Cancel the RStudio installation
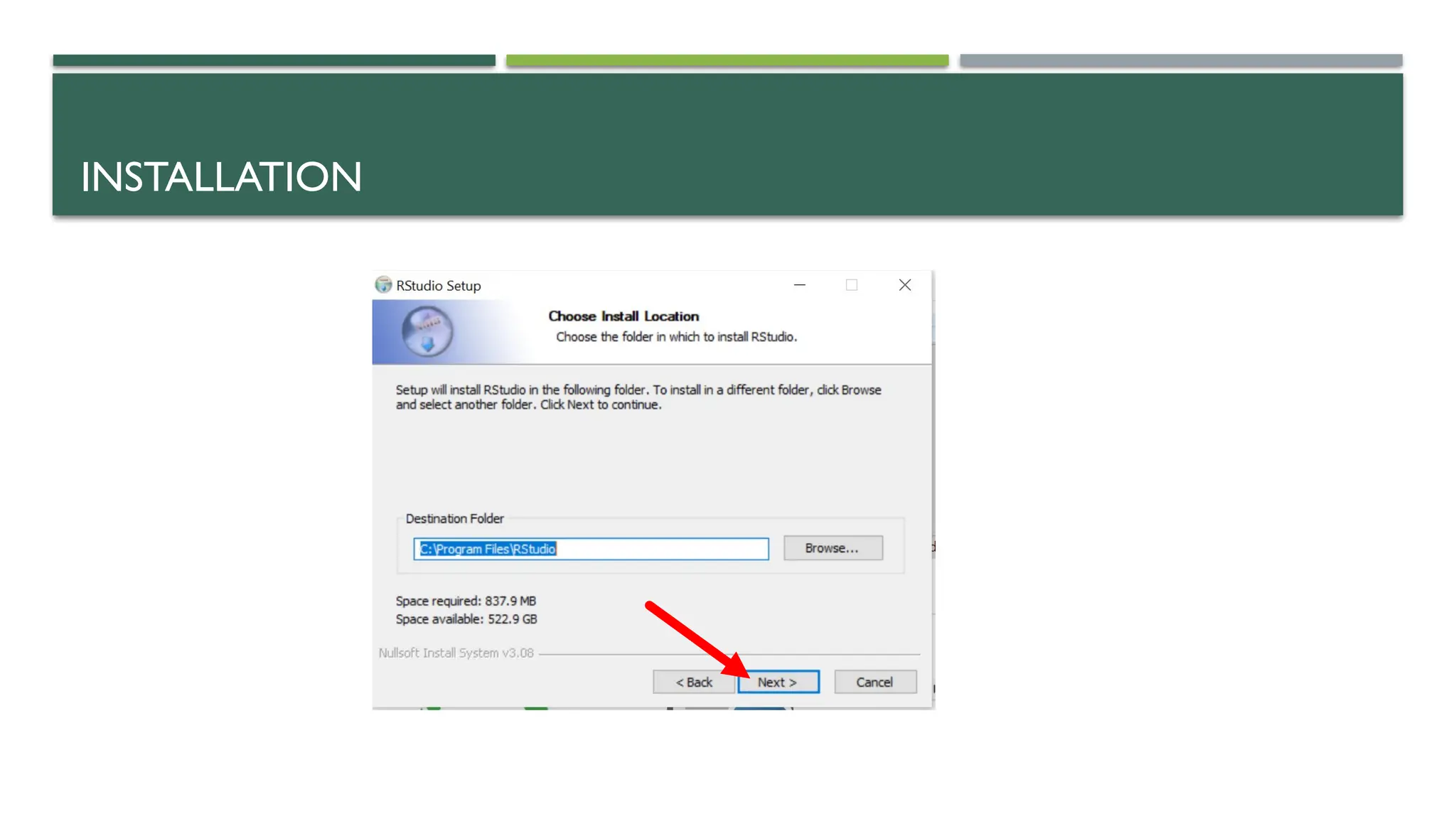 pyautogui.click(x=874, y=682)
